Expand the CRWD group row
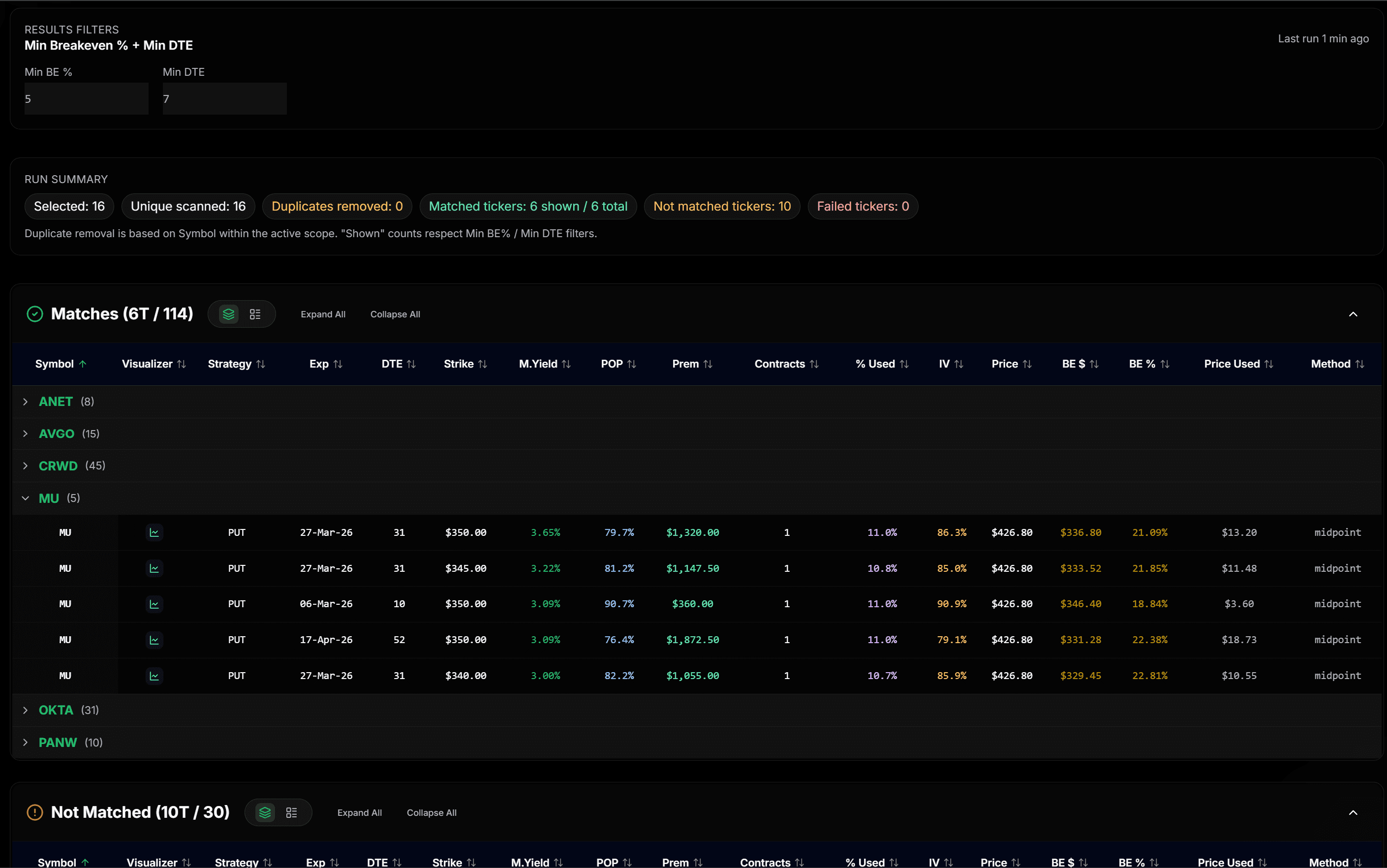Image resolution: width=1387 pixels, height=868 pixels. pos(696,465)
